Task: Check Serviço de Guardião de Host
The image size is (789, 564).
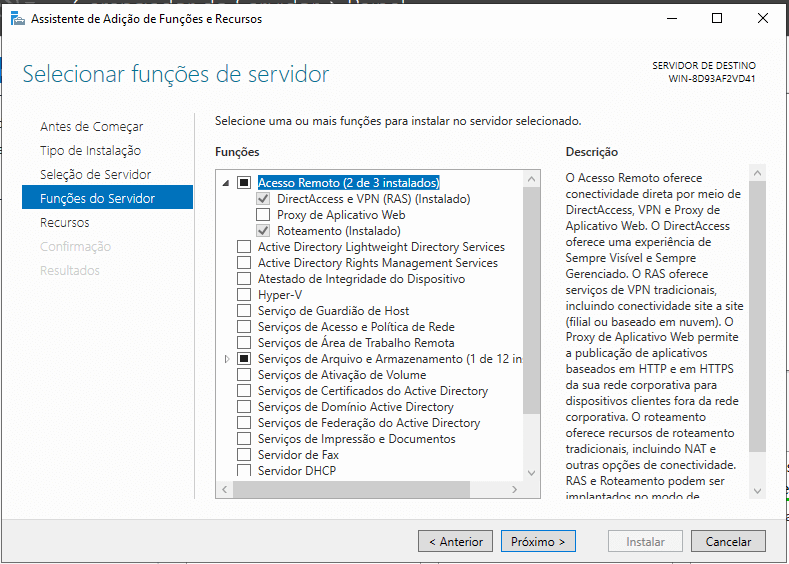Action: 244,311
